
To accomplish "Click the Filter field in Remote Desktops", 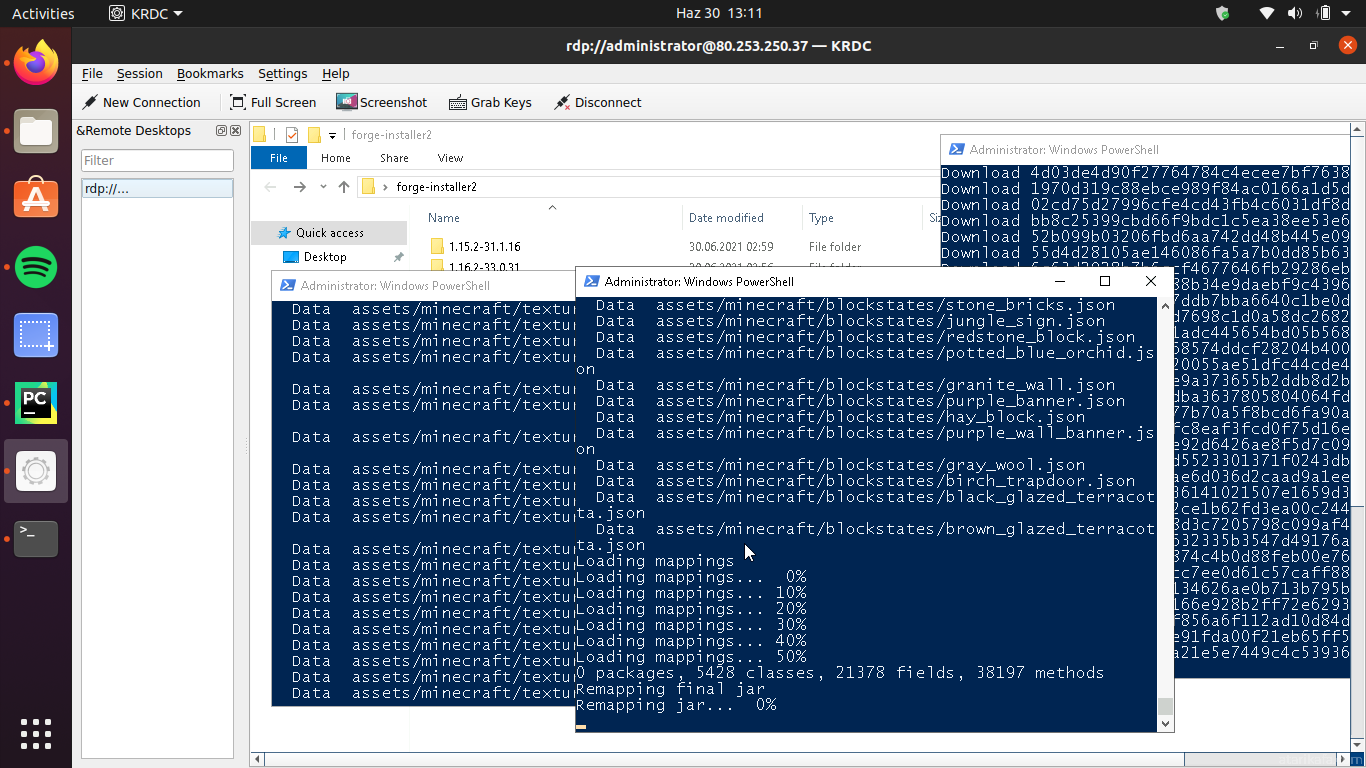I will click(x=157, y=160).
